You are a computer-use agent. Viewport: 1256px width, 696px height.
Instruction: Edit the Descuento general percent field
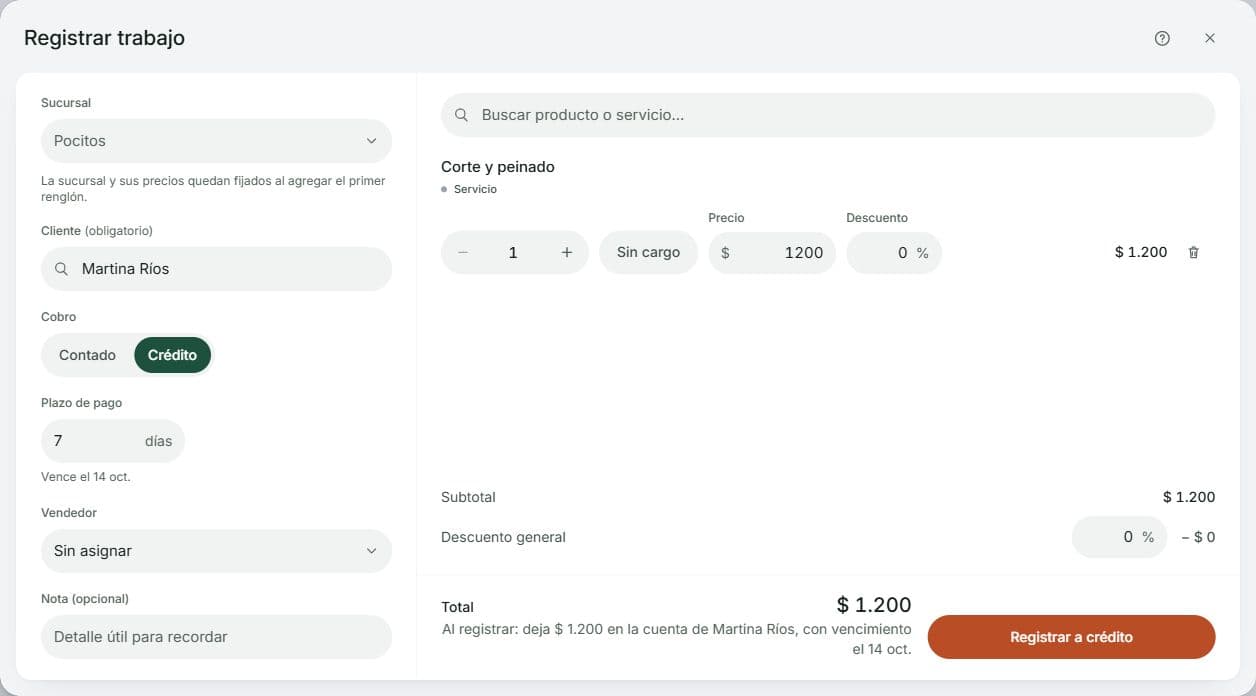(1119, 537)
